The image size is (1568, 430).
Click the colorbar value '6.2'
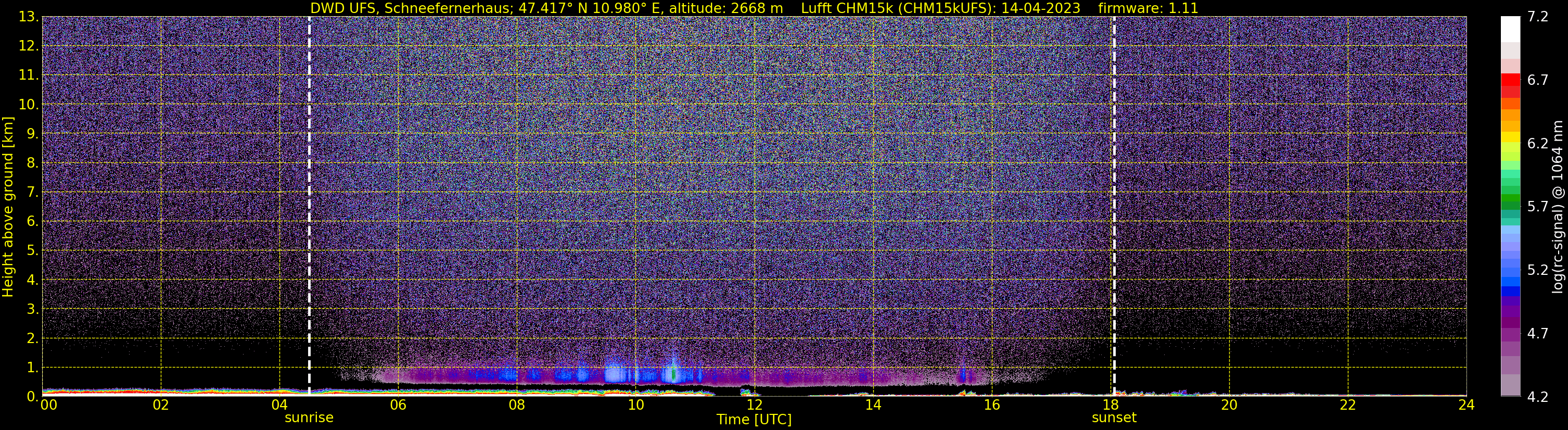1538,144
